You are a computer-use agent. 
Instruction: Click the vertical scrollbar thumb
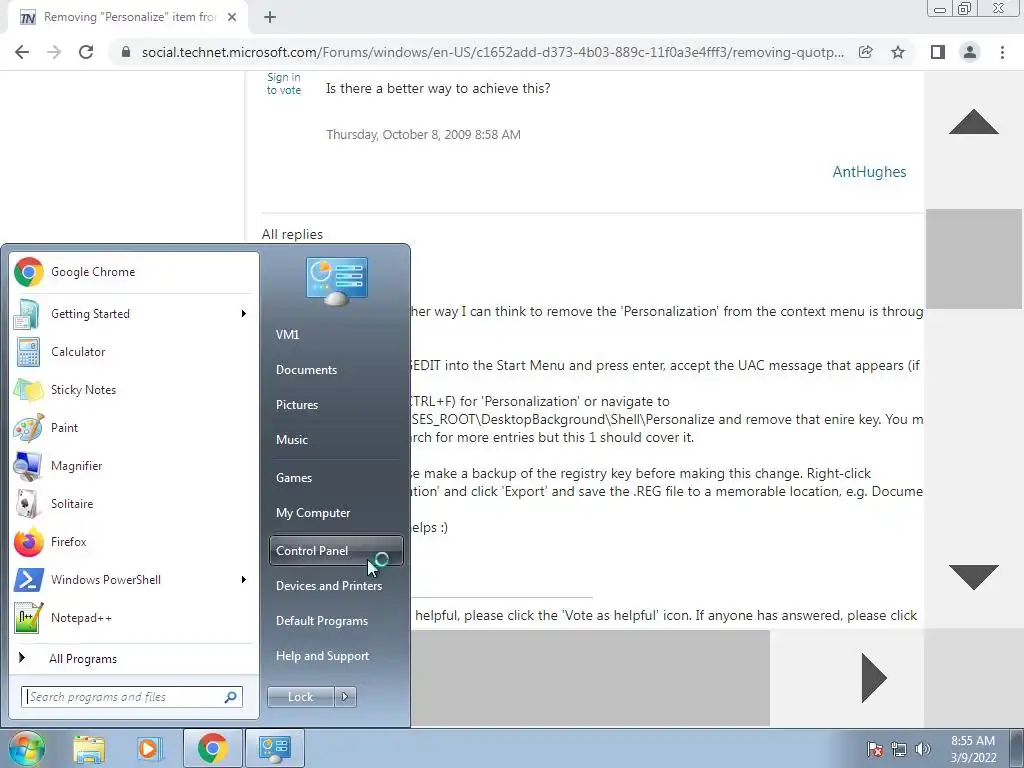pos(973,259)
